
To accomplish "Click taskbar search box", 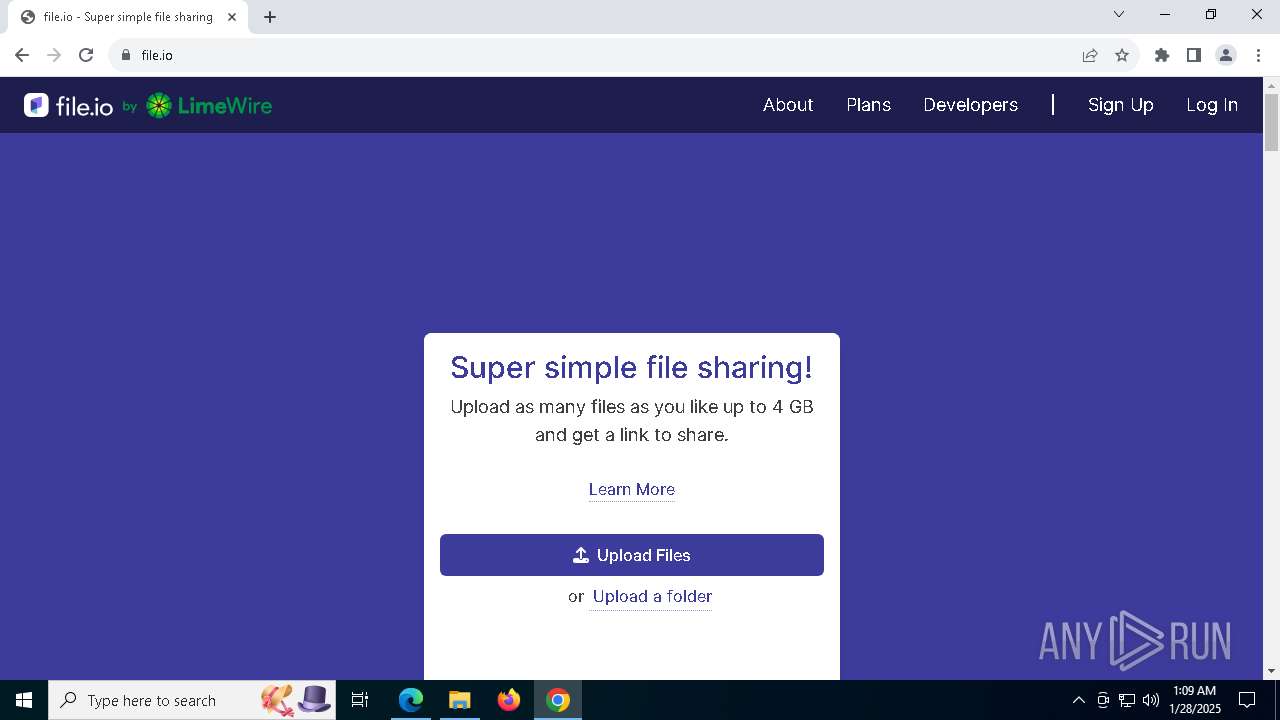I will (x=193, y=700).
